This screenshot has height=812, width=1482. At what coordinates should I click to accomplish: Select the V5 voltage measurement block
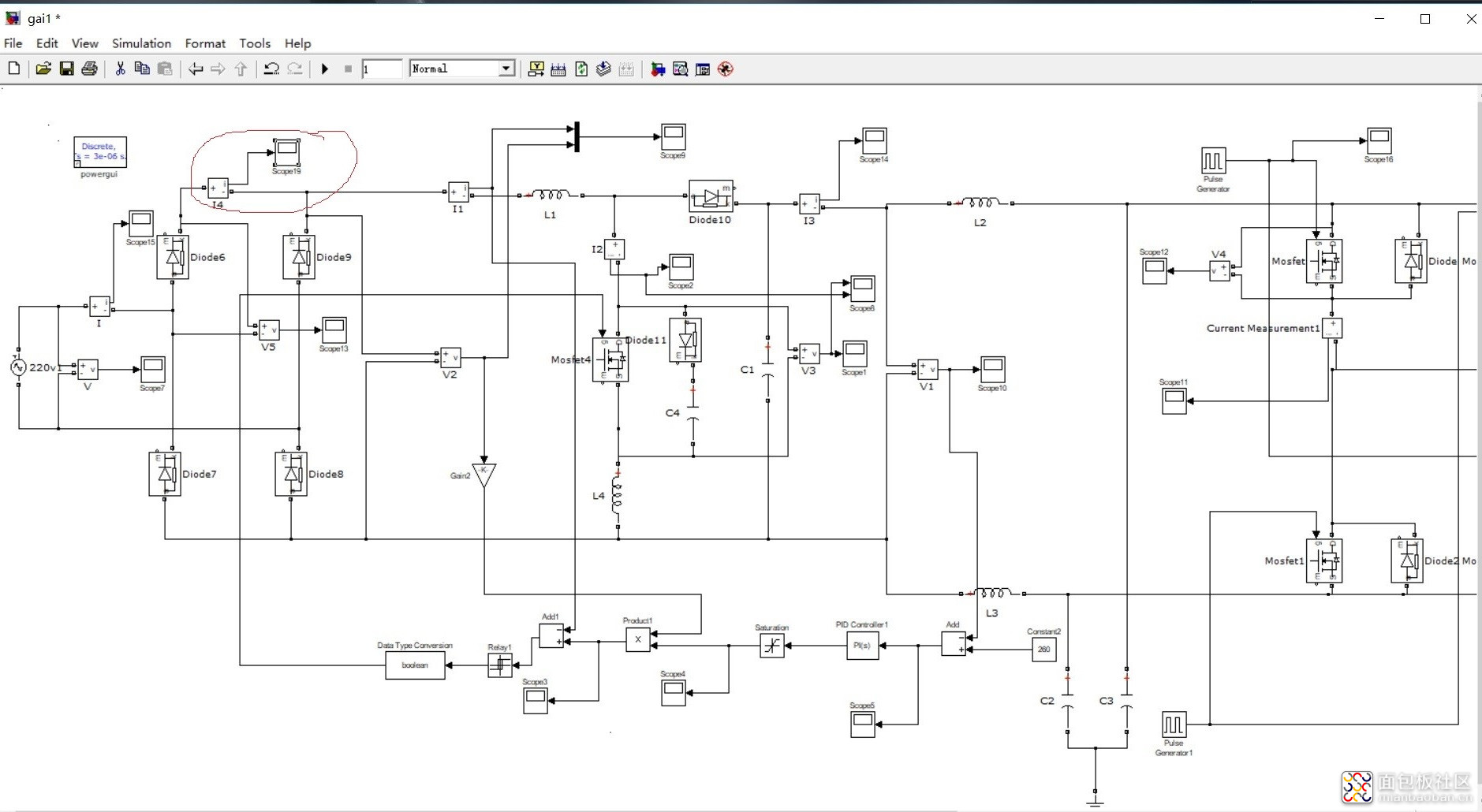pyautogui.click(x=269, y=330)
